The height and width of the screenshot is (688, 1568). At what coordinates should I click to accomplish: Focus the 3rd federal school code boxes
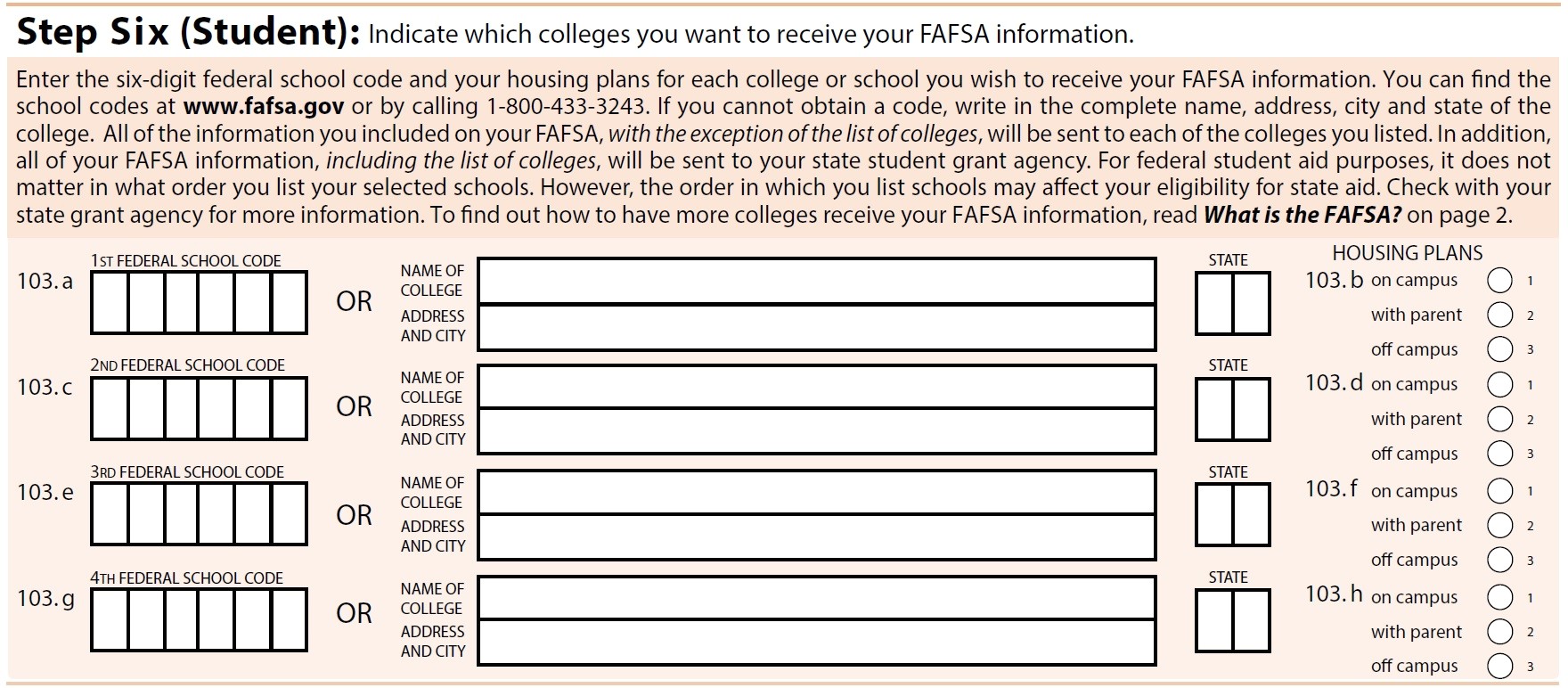click(199, 514)
